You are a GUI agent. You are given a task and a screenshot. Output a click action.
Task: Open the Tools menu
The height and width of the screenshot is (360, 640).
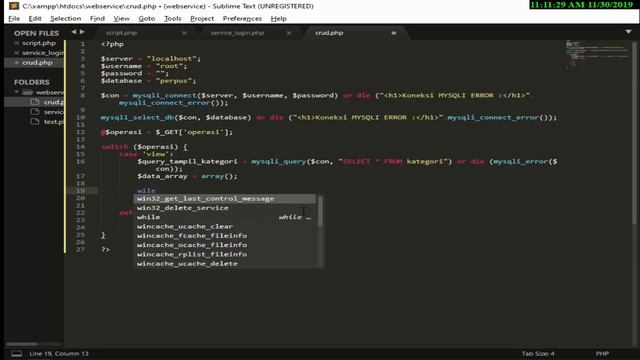point(173,18)
